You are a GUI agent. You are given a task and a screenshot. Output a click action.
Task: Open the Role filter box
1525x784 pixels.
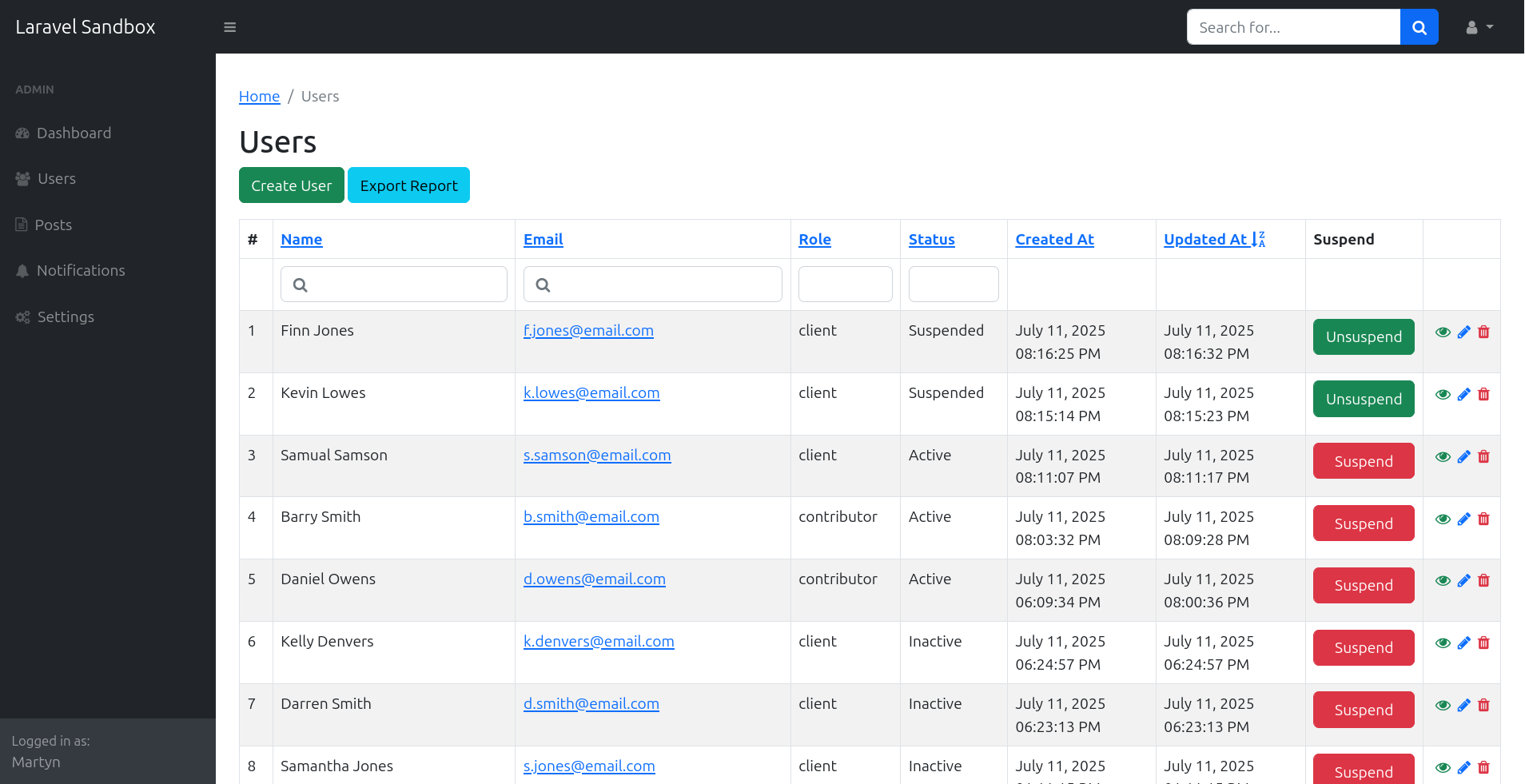click(845, 285)
